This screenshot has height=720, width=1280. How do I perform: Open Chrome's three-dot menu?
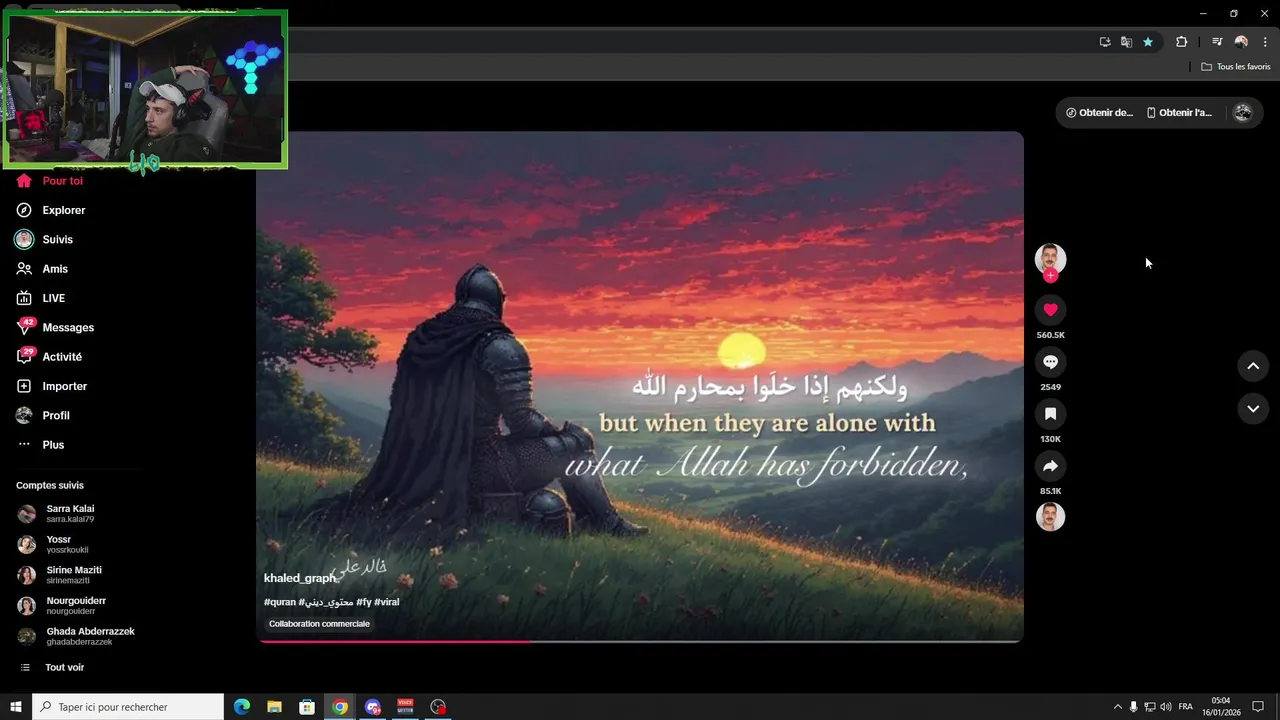tap(1265, 42)
